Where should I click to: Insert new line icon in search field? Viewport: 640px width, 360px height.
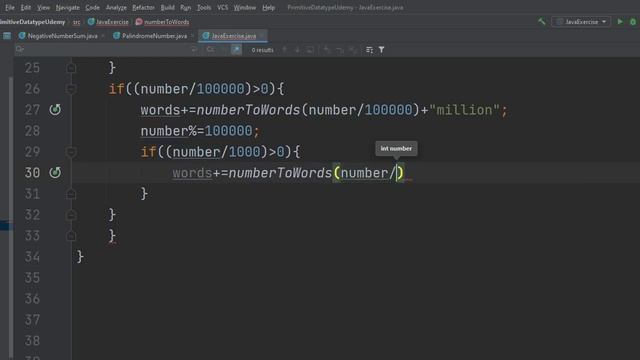pyautogui.click(x=194, y=50)
